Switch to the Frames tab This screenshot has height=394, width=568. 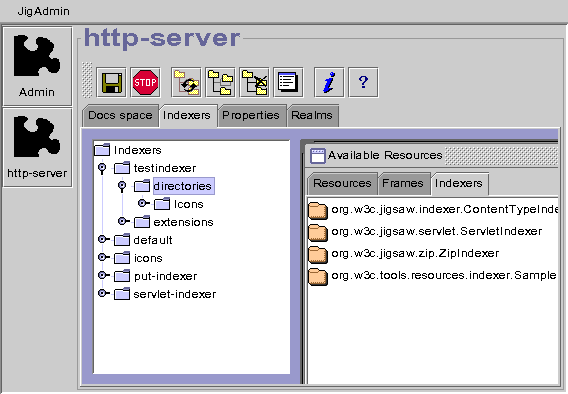tap(403, 184)
